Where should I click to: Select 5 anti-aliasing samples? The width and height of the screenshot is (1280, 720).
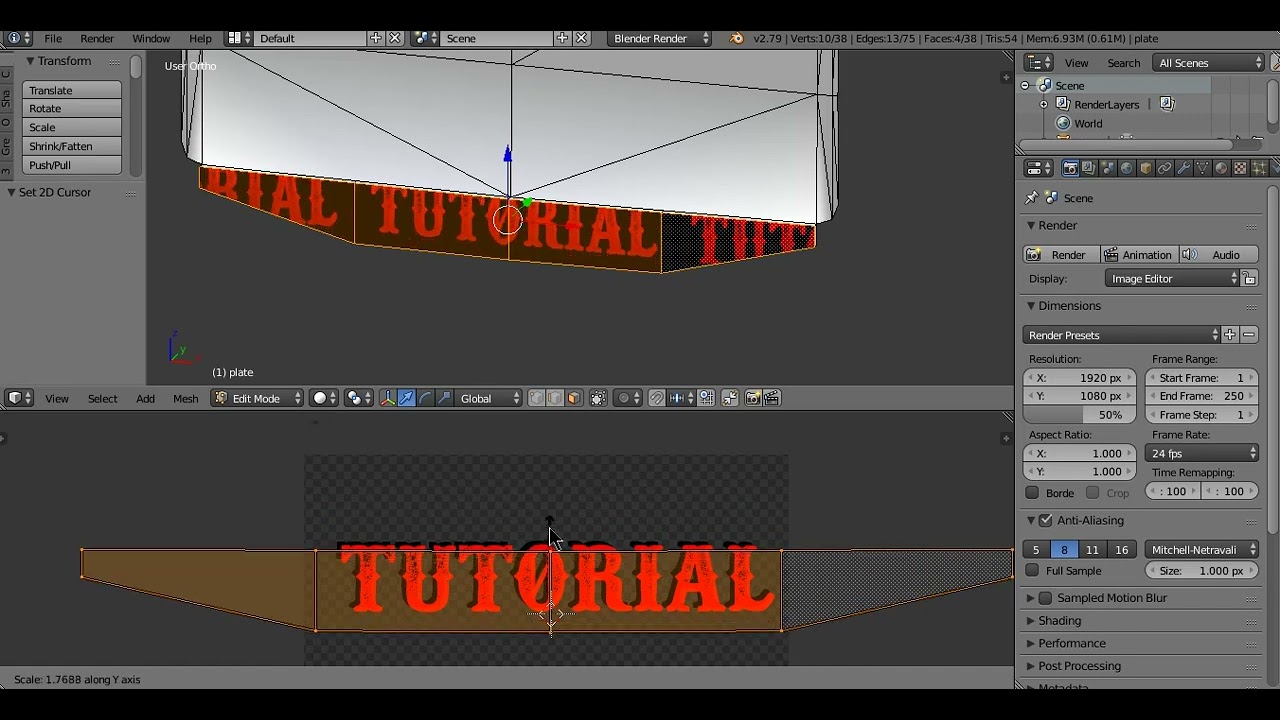(1036, 550)
